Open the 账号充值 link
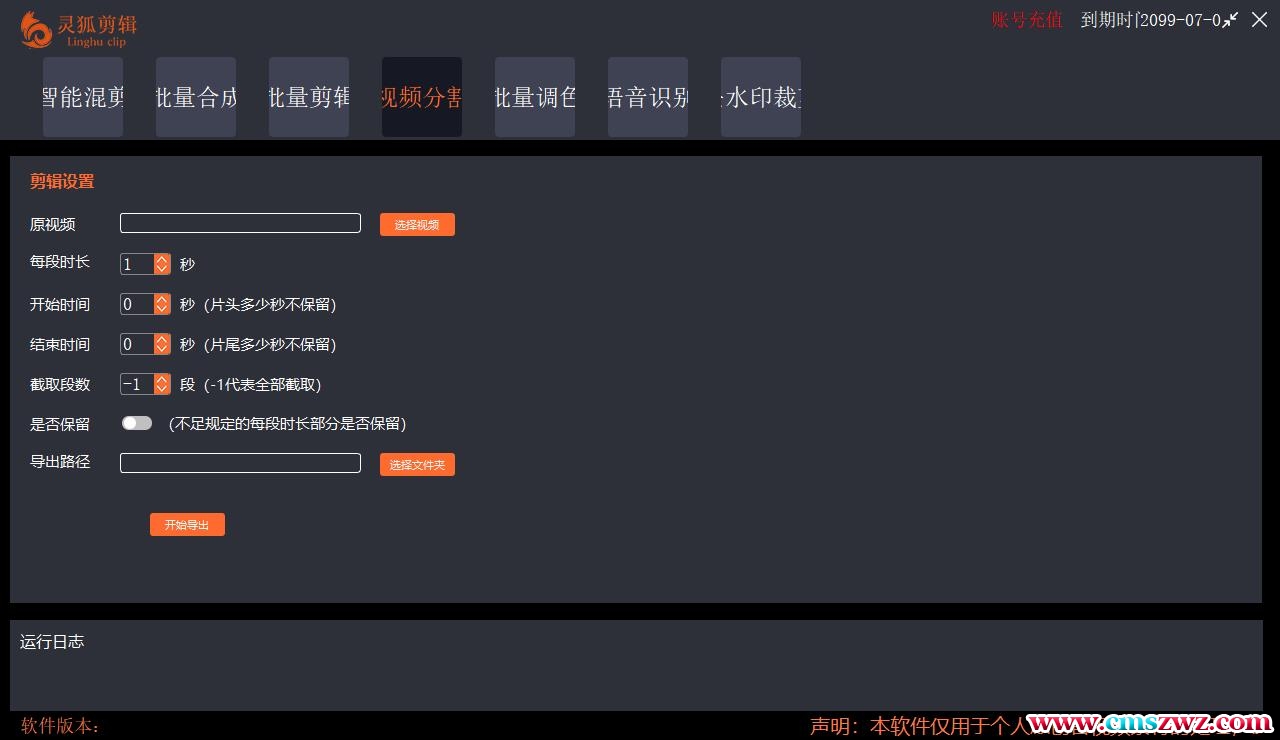The image size is (1280, 740). [x=1027, y=20]
